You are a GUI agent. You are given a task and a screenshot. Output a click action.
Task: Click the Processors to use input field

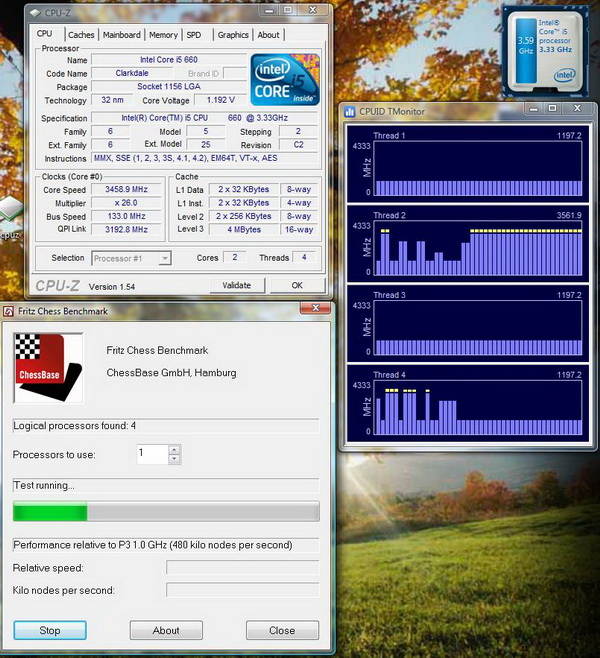point(153,454)
